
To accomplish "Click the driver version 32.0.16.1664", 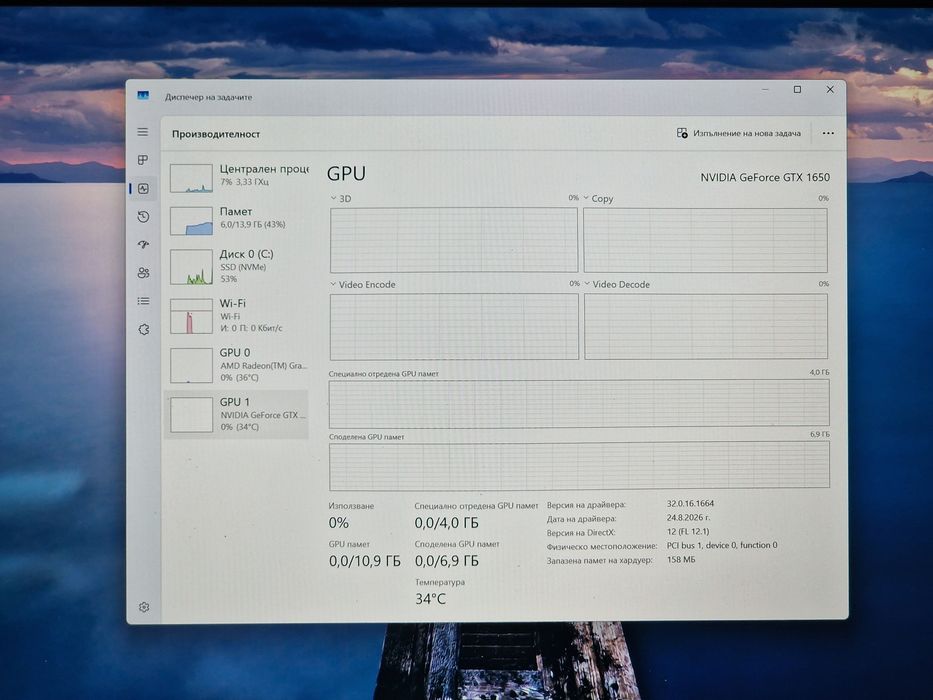I will click(x=690, y=504).
